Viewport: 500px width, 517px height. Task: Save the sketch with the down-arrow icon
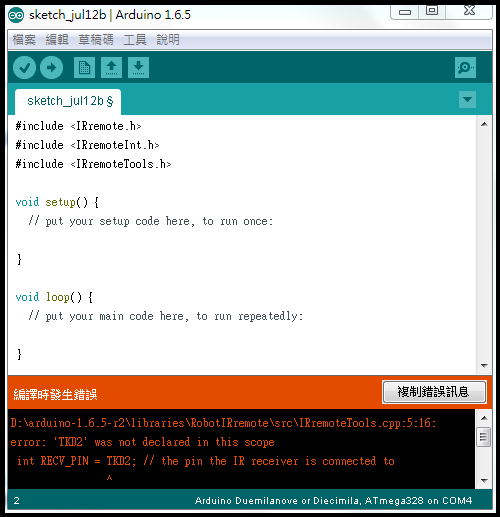point(138,68)
